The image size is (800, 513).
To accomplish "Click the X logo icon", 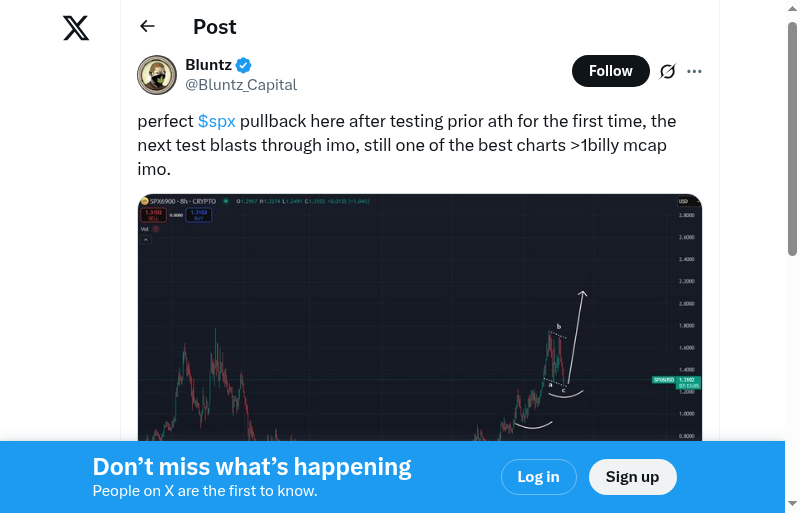I will (76, 28).
